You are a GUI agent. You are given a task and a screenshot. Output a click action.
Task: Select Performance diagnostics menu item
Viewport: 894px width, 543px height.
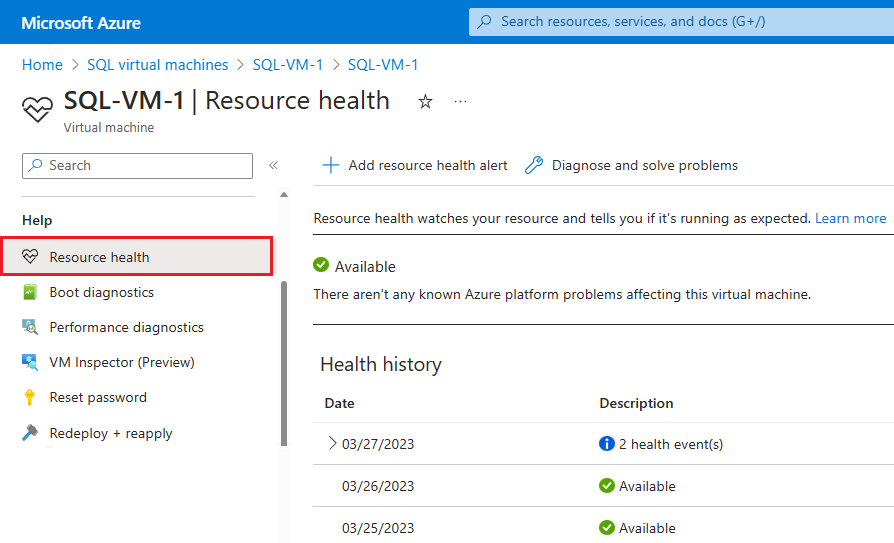coord(126,328)
